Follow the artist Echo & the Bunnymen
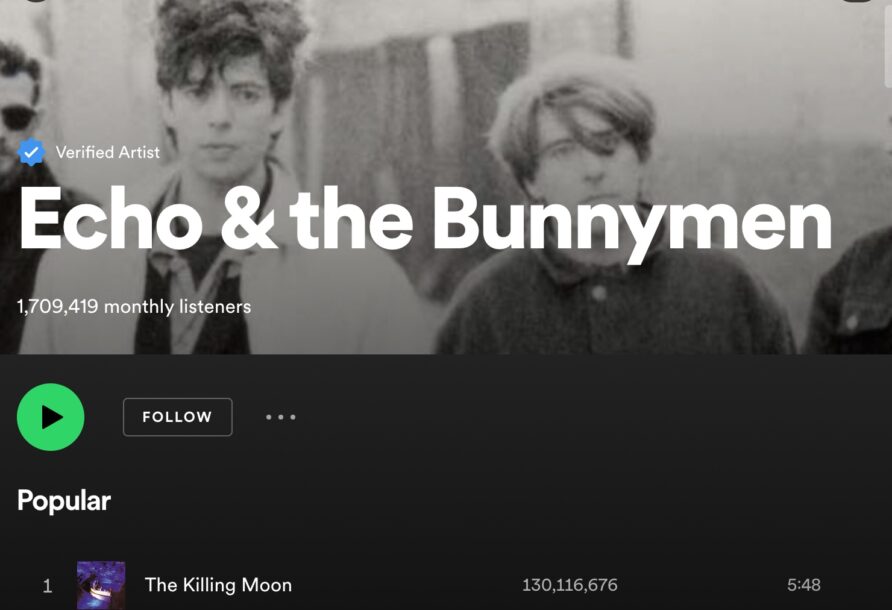 (177, 417)
